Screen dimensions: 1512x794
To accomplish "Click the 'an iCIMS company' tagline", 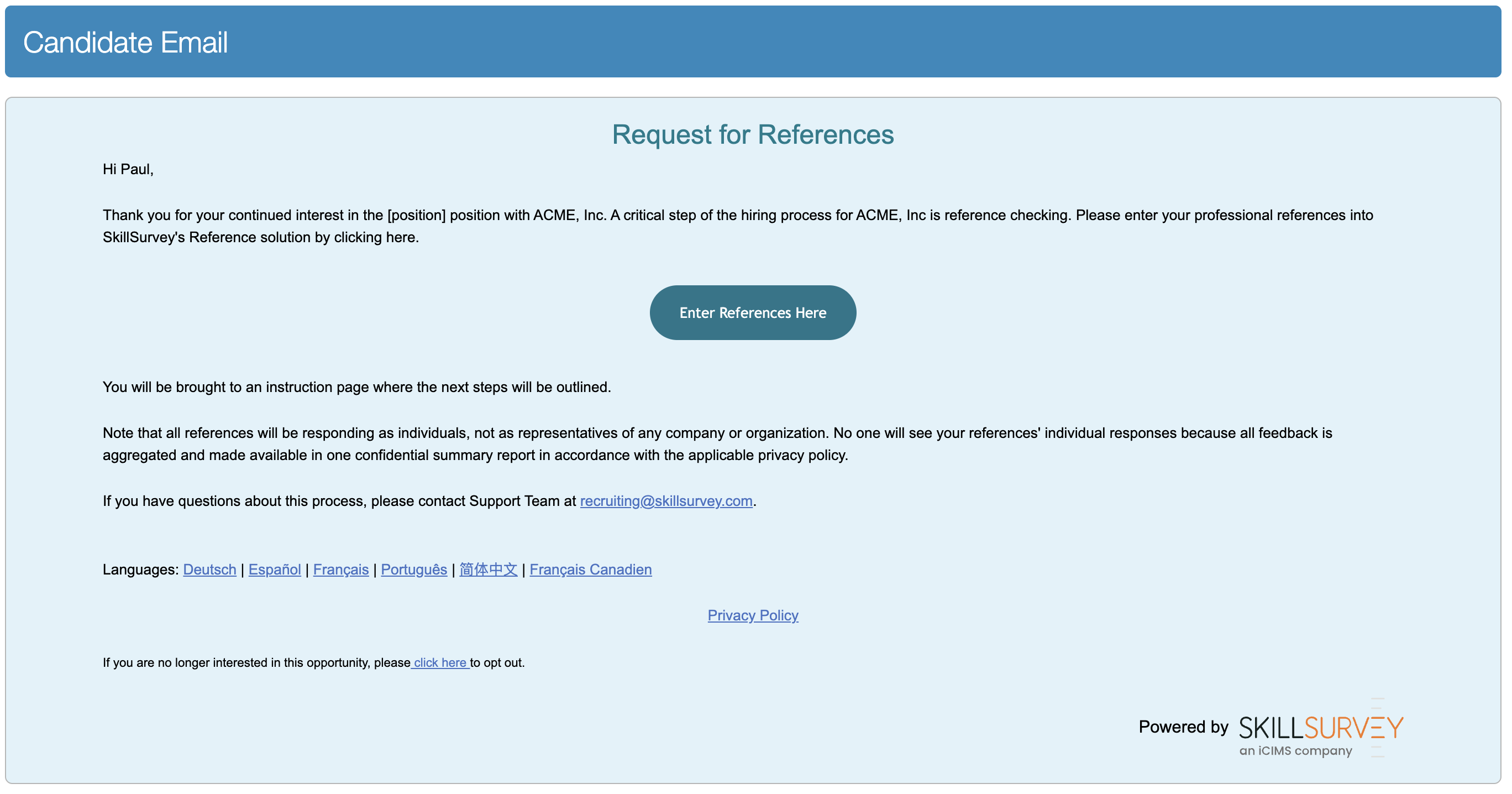I will click(1295, 750).
